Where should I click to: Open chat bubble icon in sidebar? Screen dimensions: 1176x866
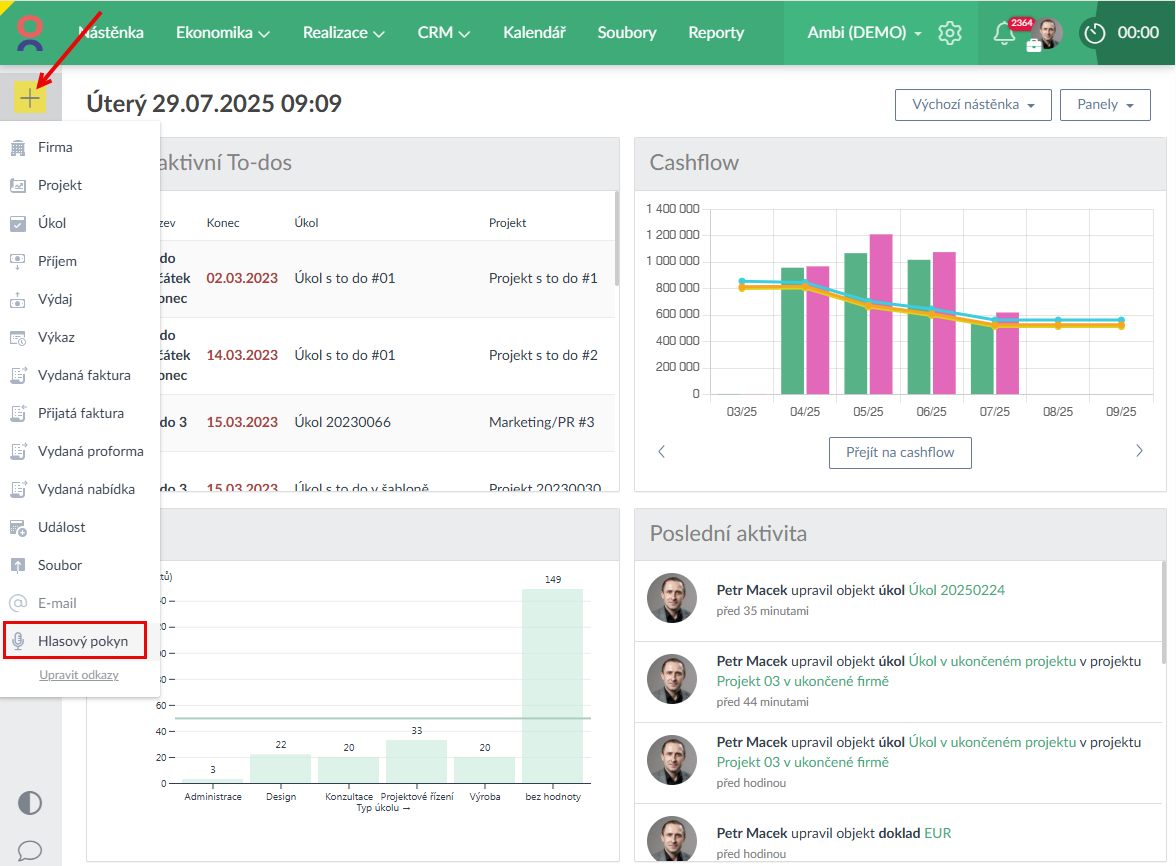30,850
